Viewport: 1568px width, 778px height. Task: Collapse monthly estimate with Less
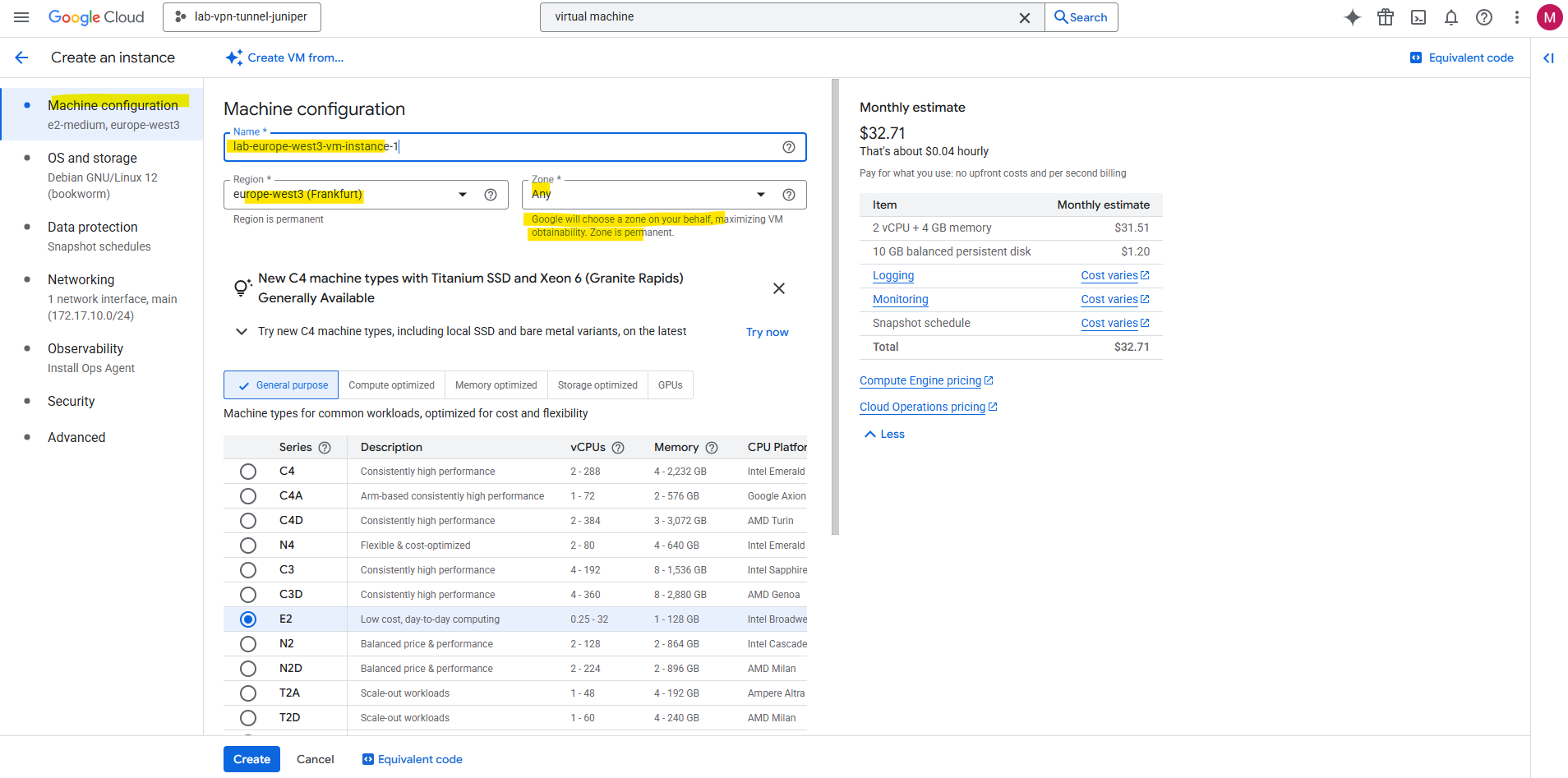(884, 434)
